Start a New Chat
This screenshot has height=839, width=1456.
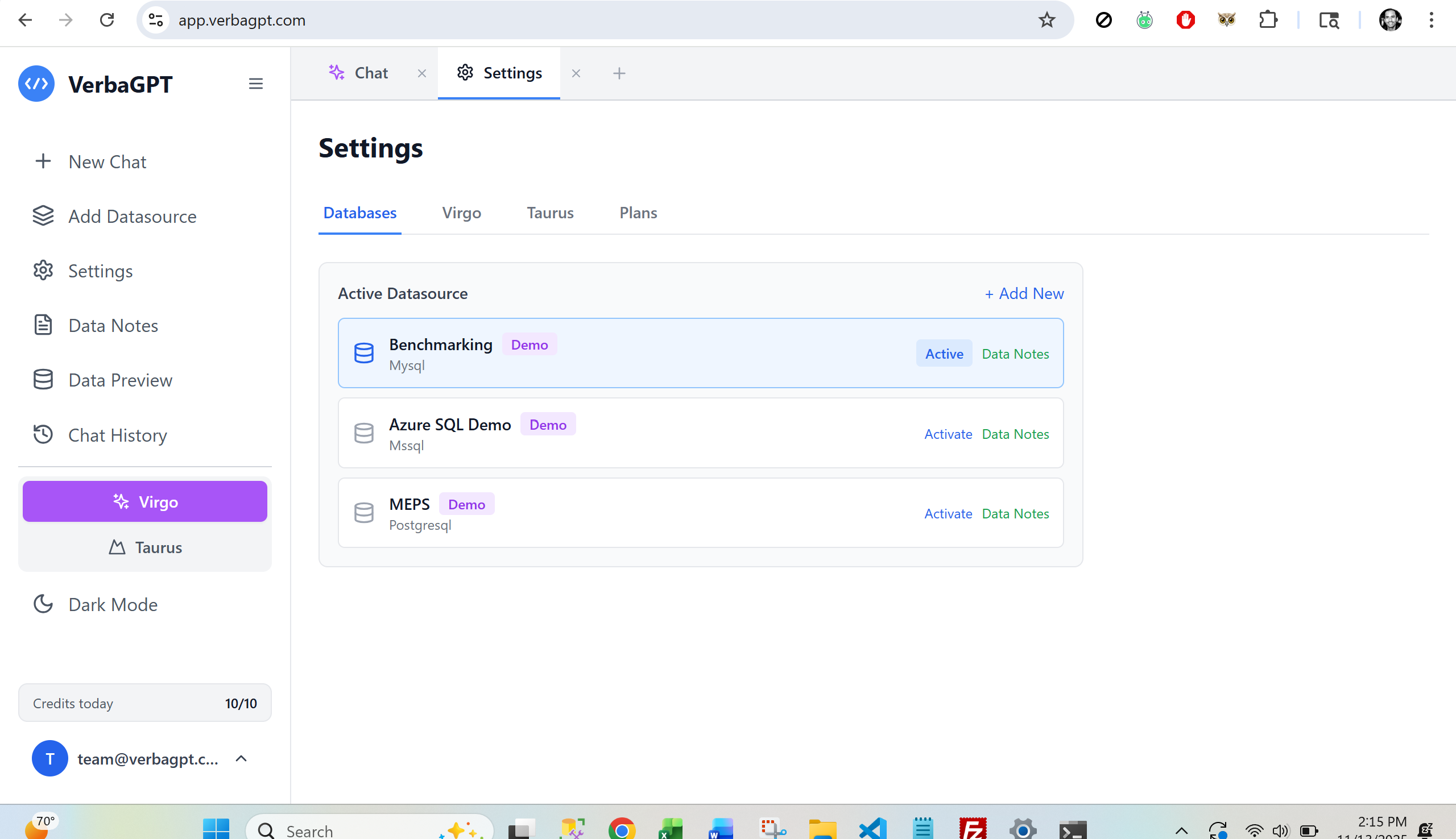(x=106, y=162)
